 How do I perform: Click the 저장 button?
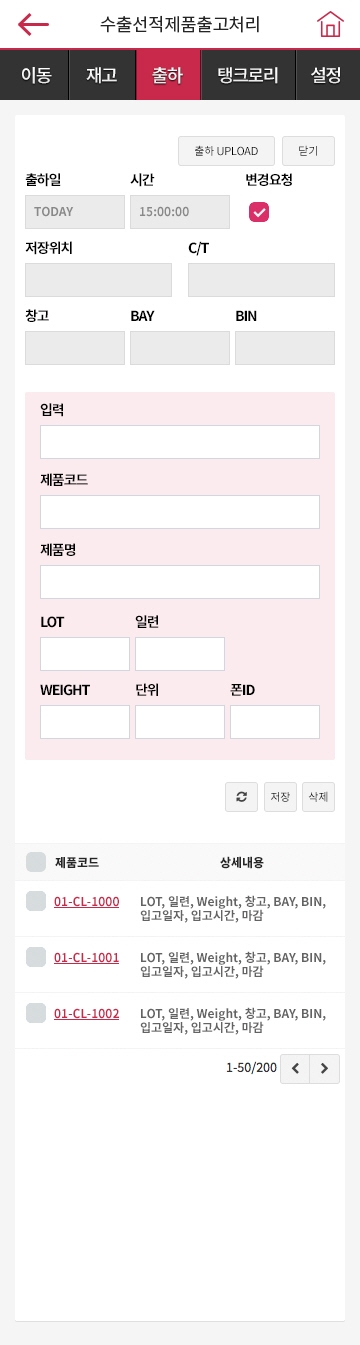tap(280, 796)
